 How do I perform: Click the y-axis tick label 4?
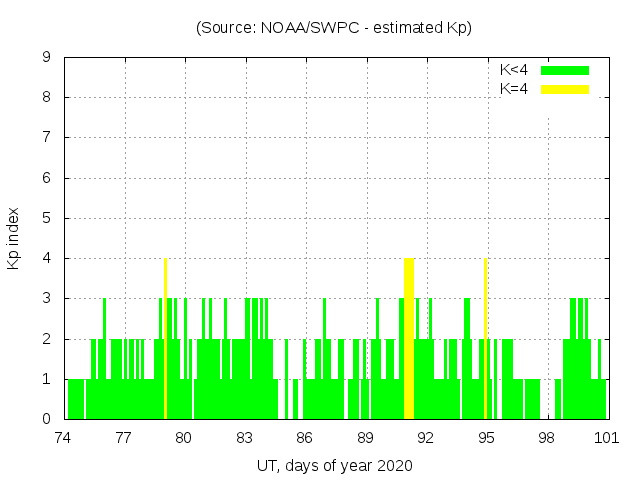pos(47,259)
